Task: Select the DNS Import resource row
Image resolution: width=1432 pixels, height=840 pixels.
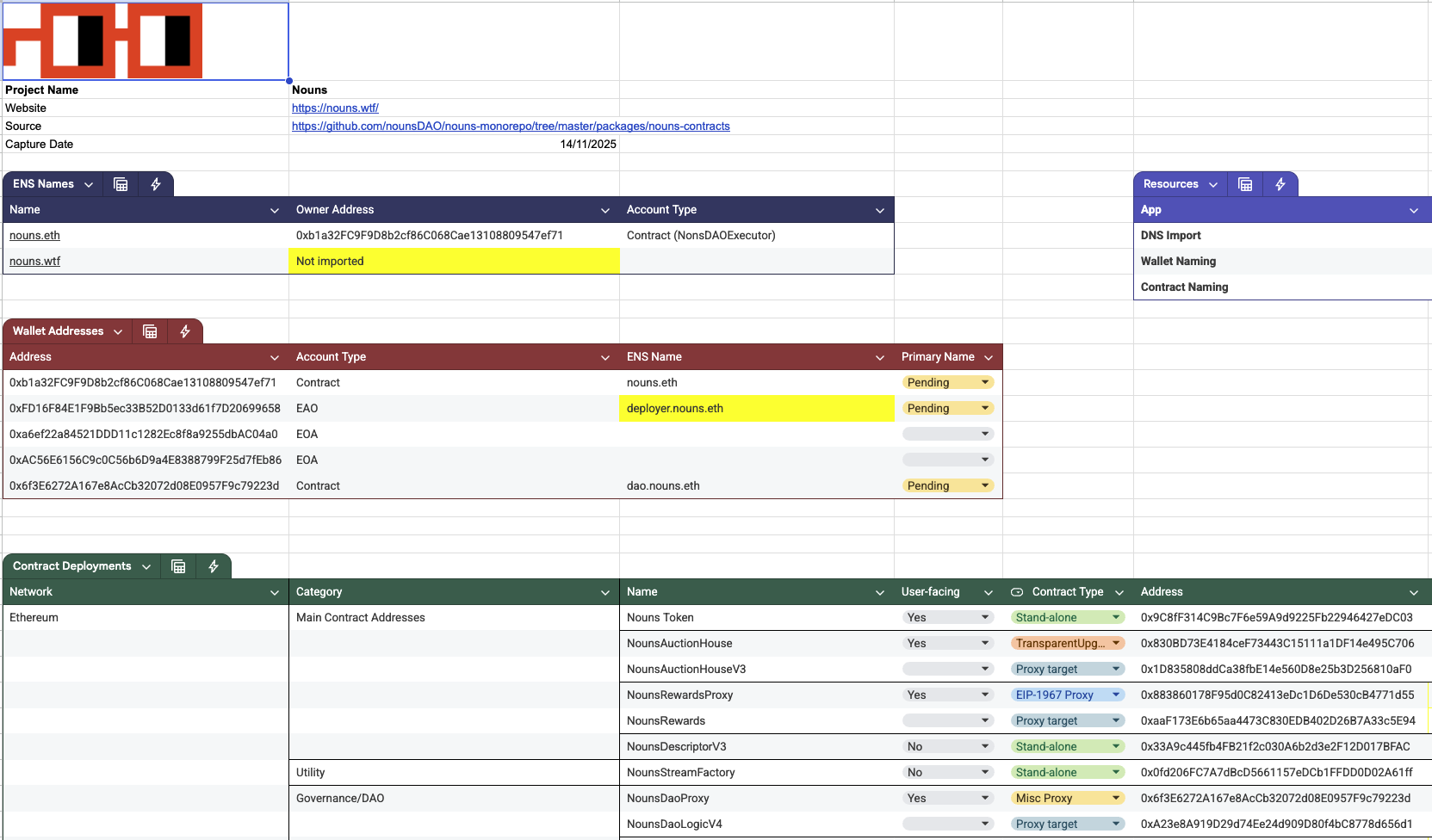Action: (x=1282, y=236)
